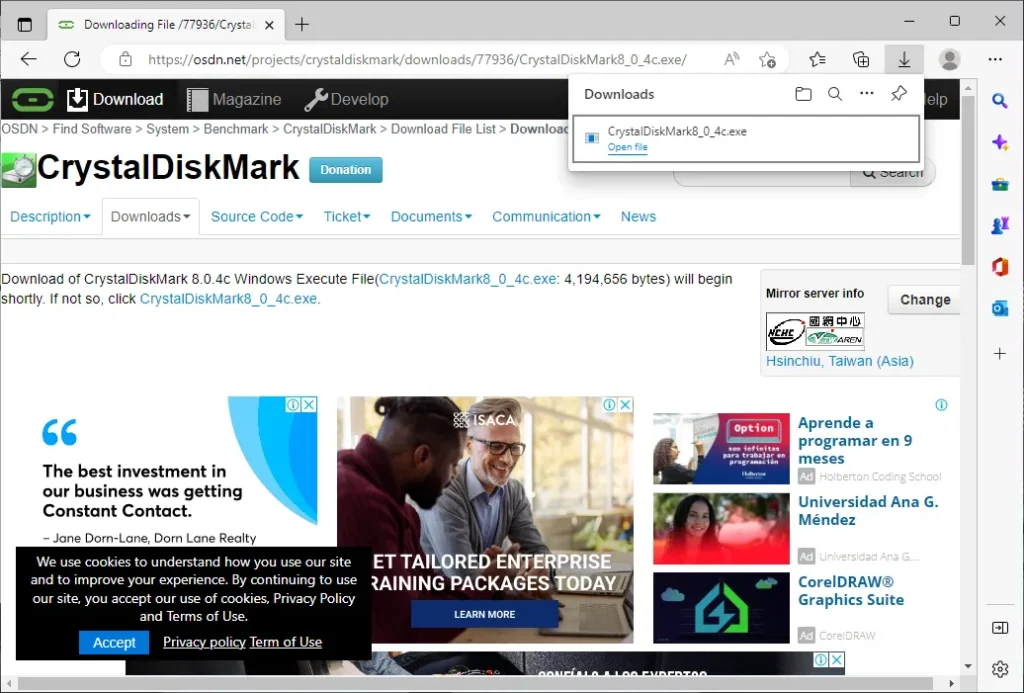Screen dimensions: 1024x693
Task: Click the LEARN MORE button in ISACA ad
Action: click(x=485, y=615)
